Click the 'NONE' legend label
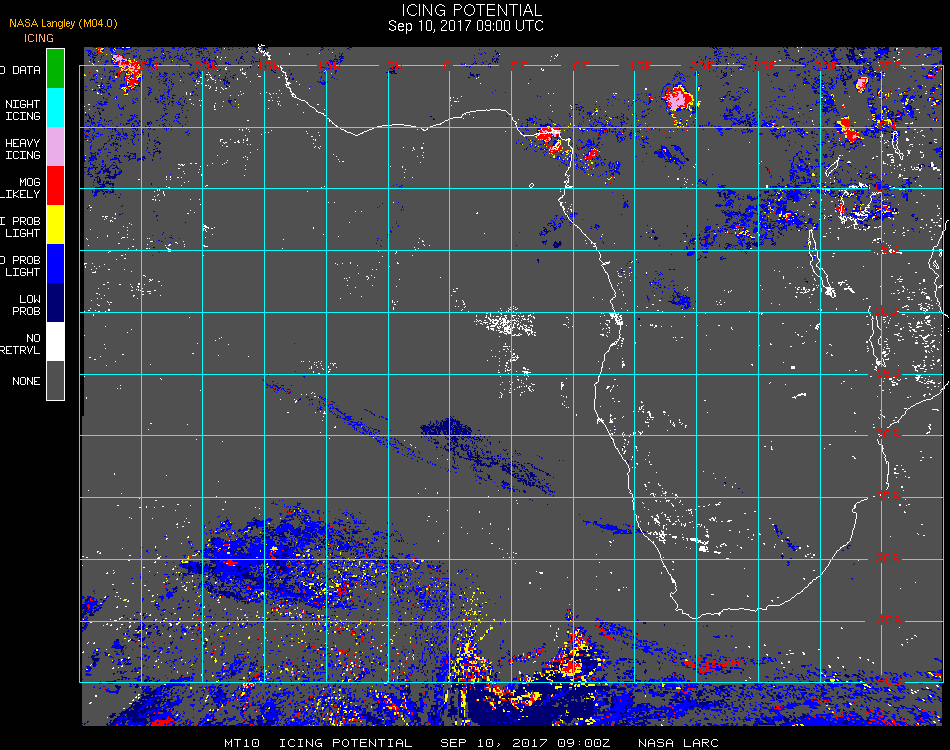950x750 pixels. click(x=26, y=381)
